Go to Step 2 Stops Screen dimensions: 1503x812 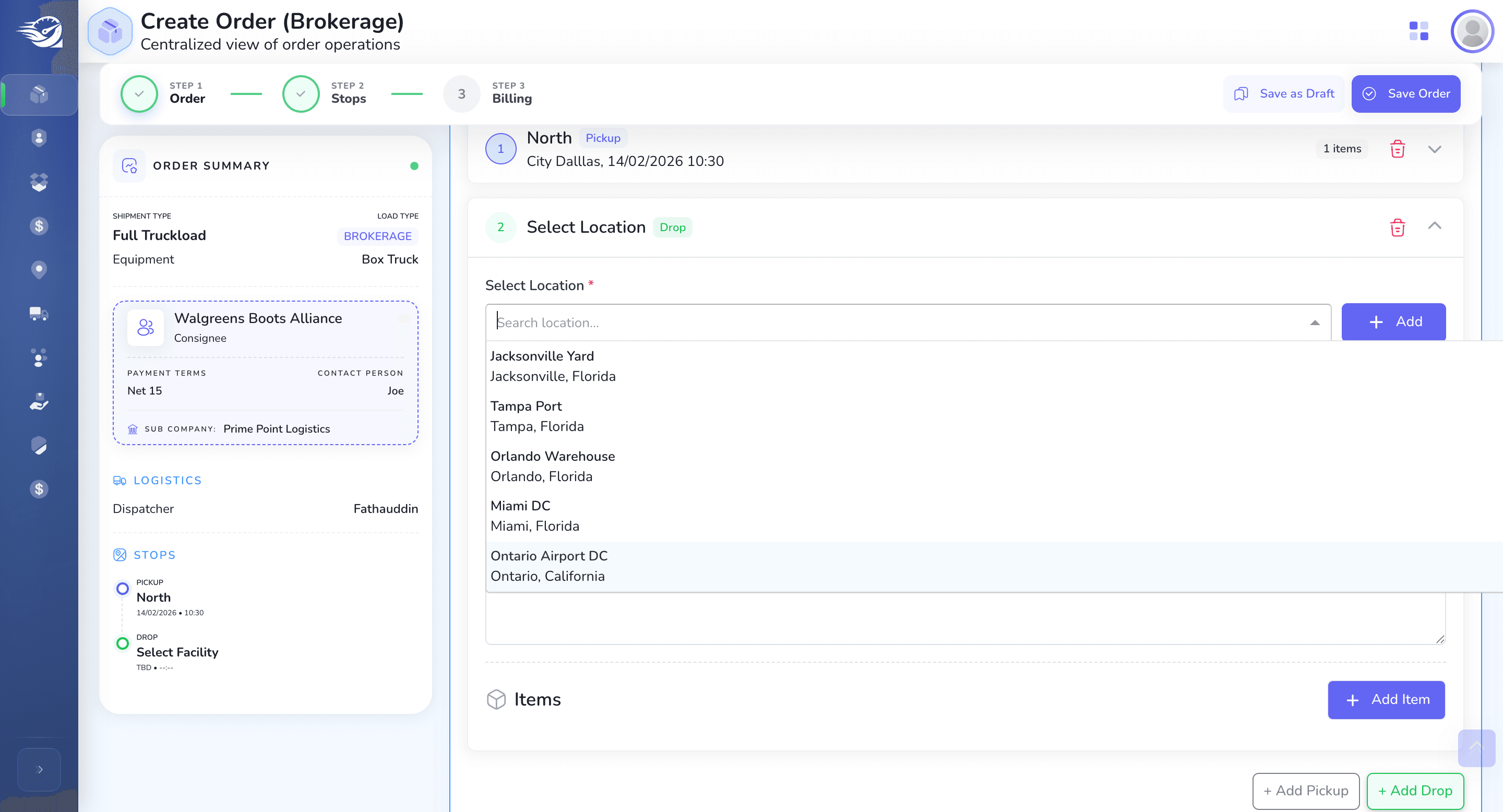[x=325, y=93]
